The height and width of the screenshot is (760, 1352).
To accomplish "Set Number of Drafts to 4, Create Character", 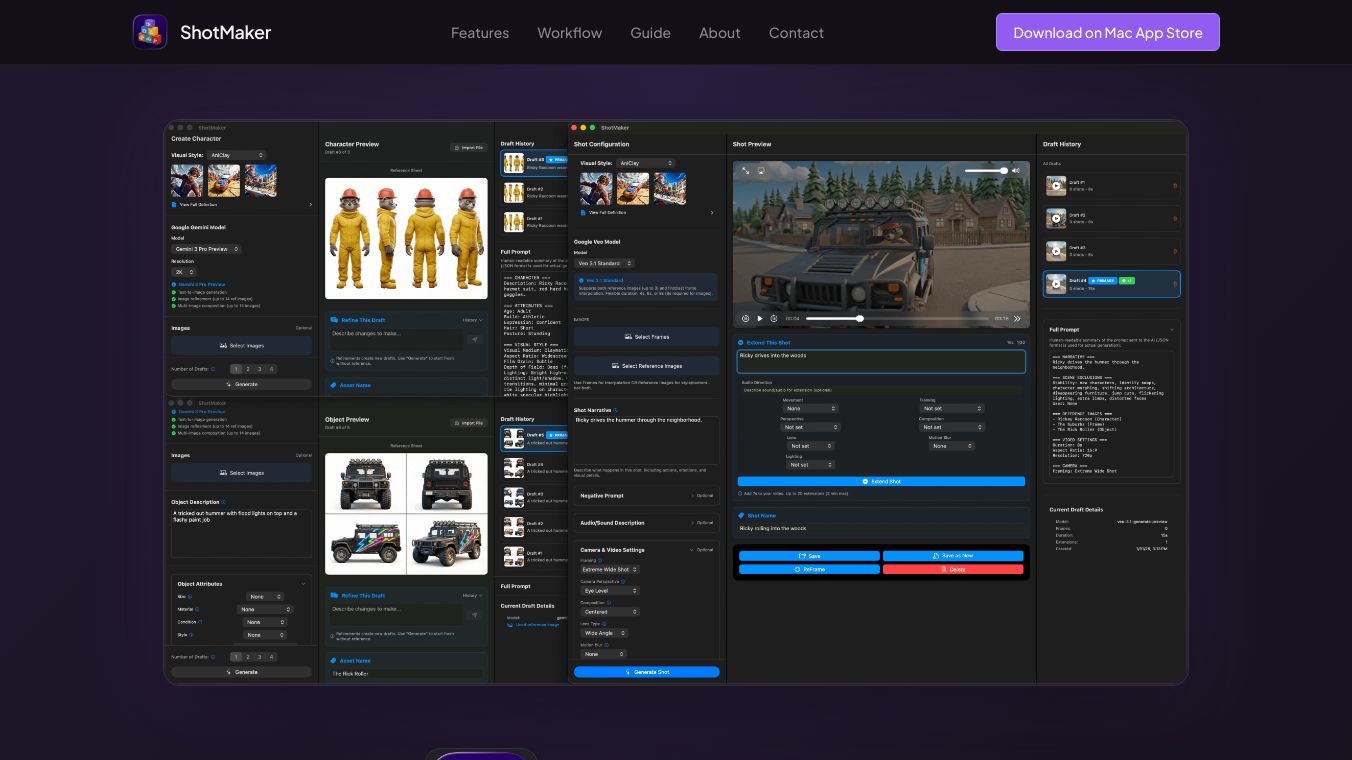I will (271, 369).
